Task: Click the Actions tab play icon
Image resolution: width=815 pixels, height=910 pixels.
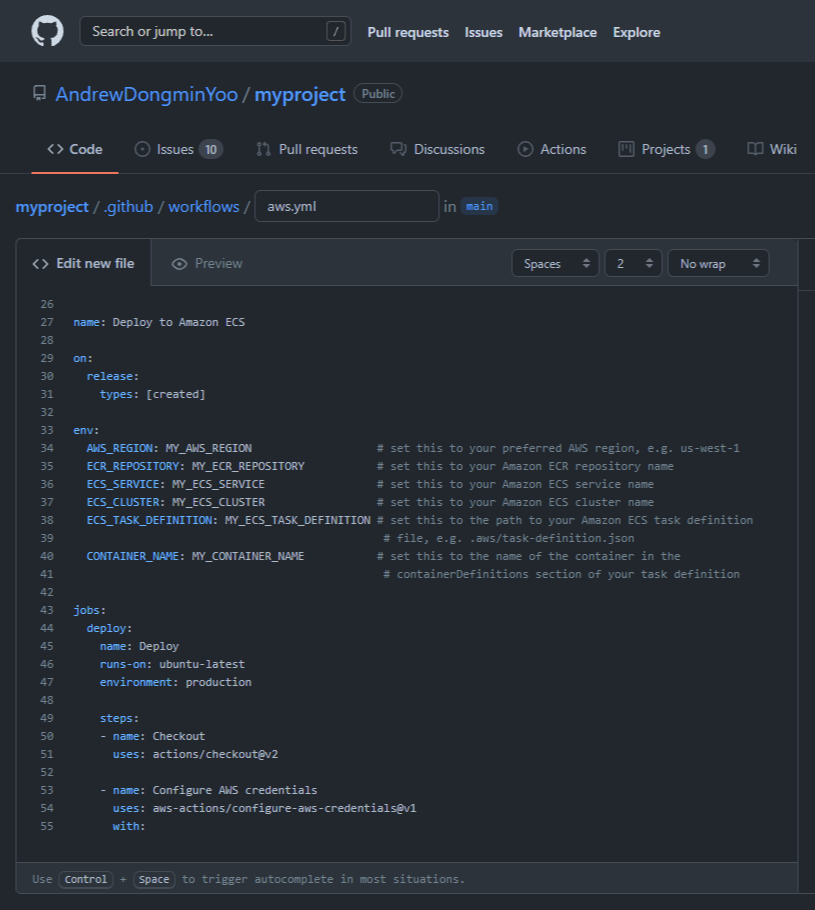Action: pyautogui.click(x=525, y=149)
